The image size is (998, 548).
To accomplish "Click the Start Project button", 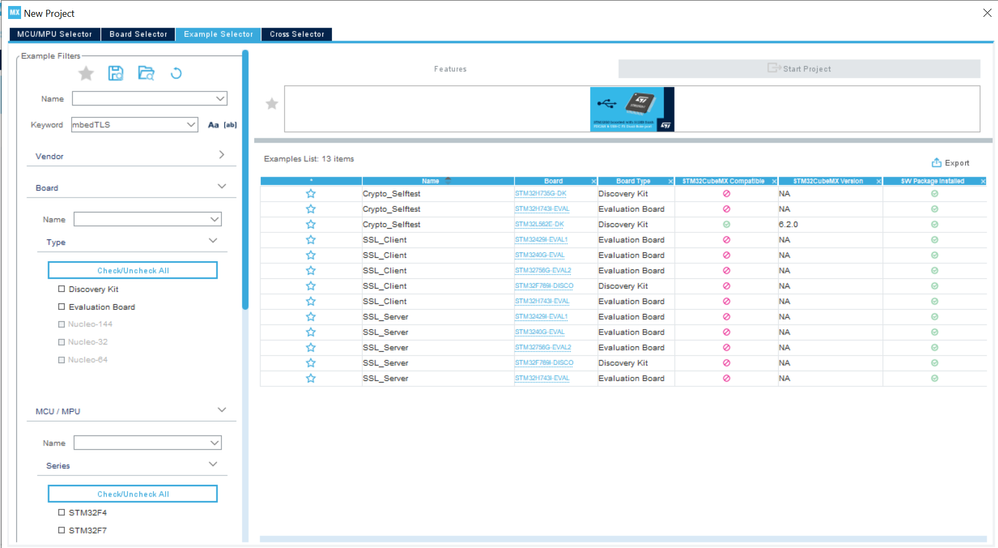I will 799,69.
